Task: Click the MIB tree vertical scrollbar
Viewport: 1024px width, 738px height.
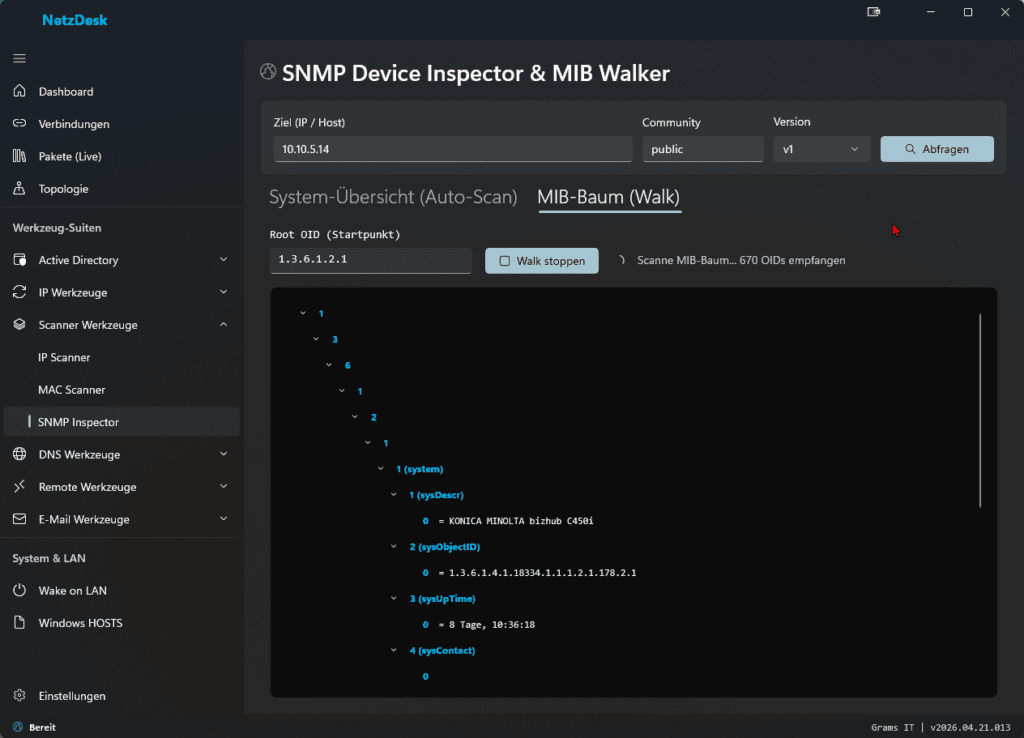Action: [980, 410]
